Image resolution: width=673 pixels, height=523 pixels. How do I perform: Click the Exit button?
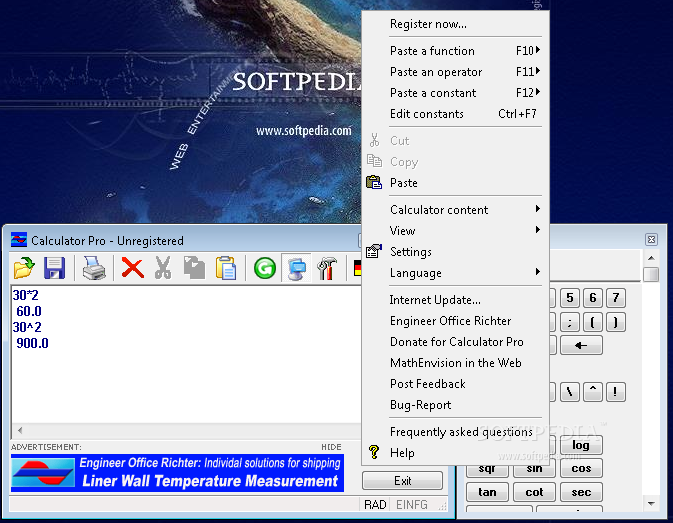(403, 481)
